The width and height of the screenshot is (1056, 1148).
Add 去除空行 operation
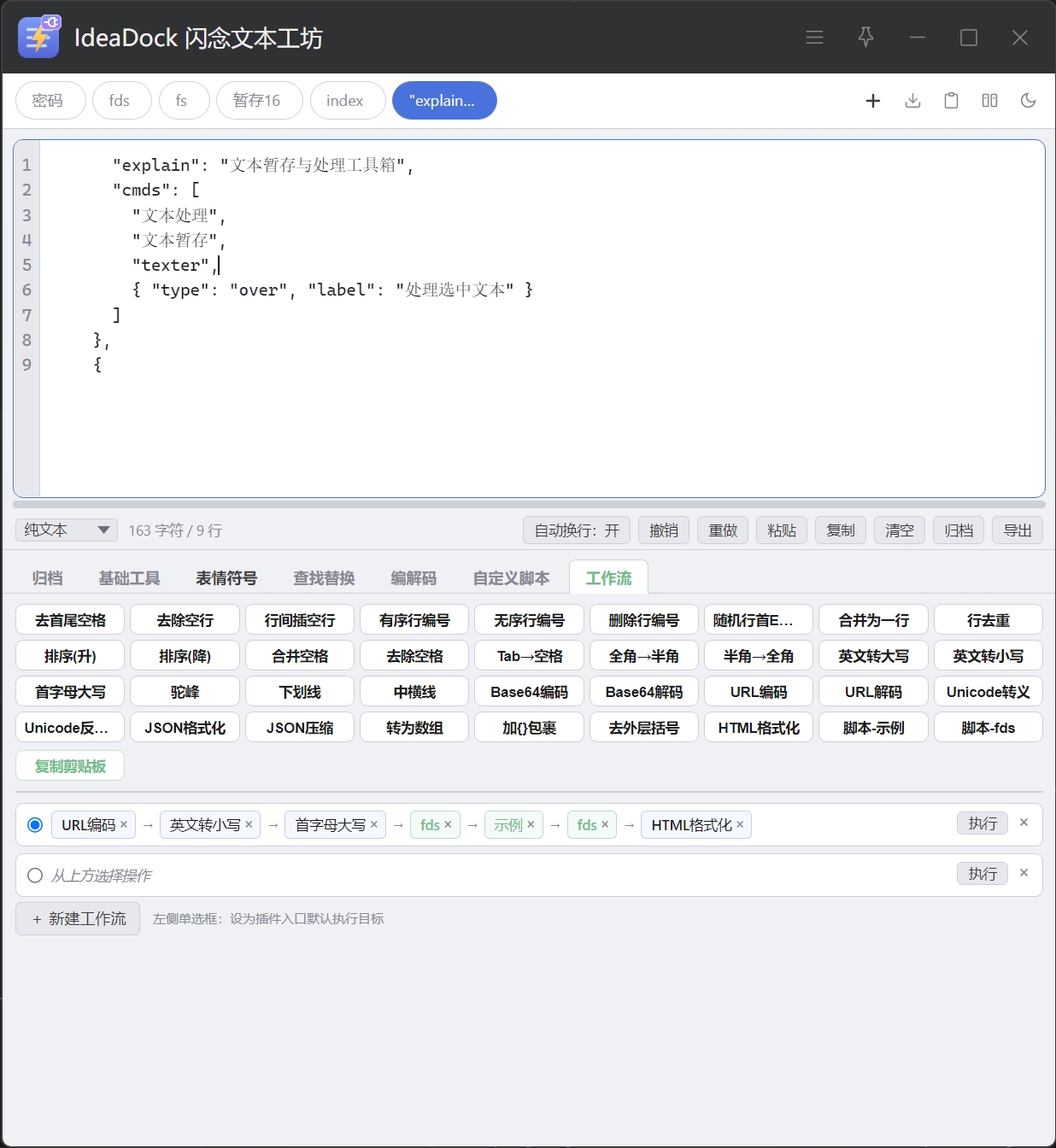(185, 620)
